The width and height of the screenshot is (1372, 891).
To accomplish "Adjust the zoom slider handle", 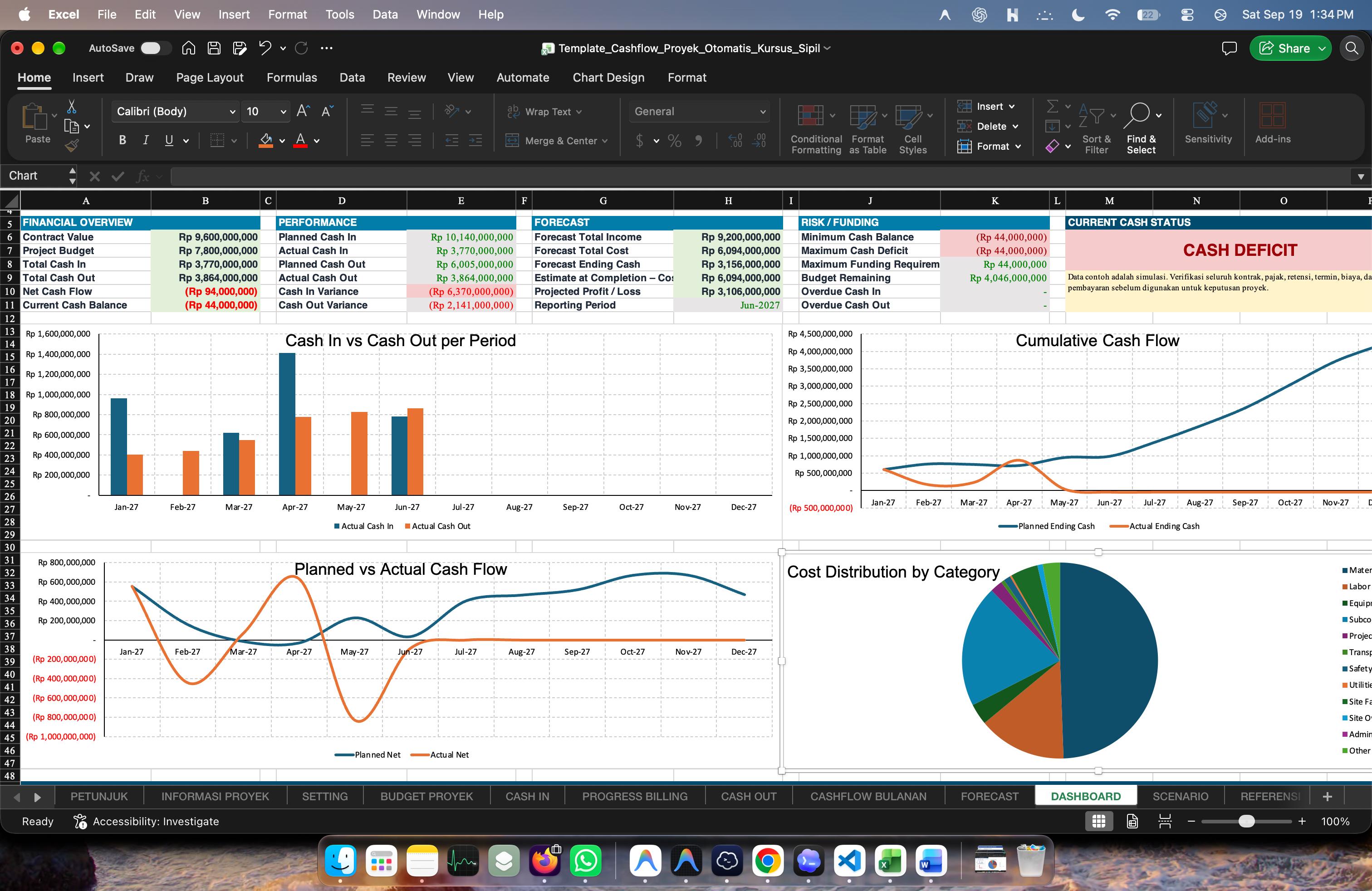I will [1246, 821].
